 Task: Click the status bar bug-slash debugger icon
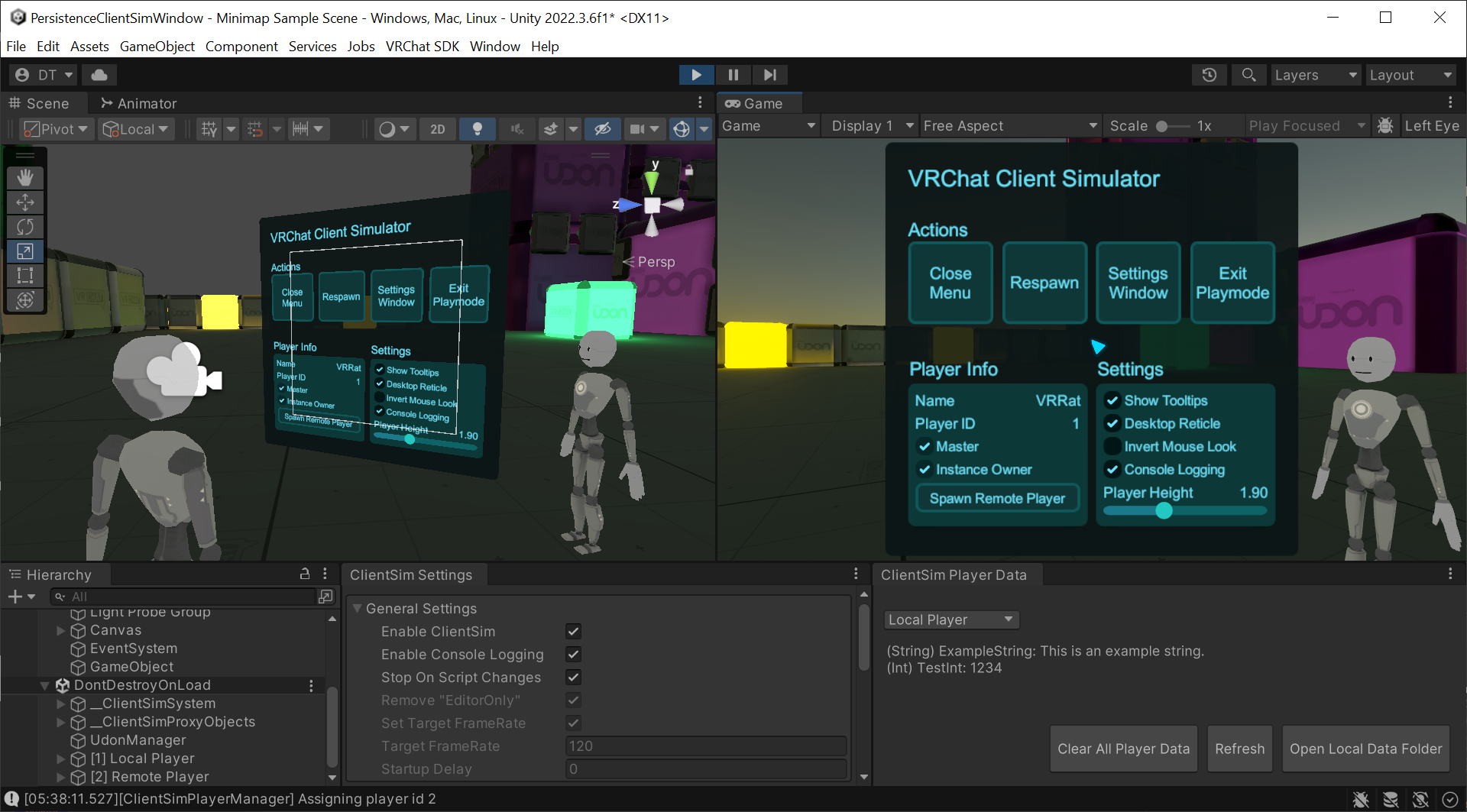[x=1361, y=800]
